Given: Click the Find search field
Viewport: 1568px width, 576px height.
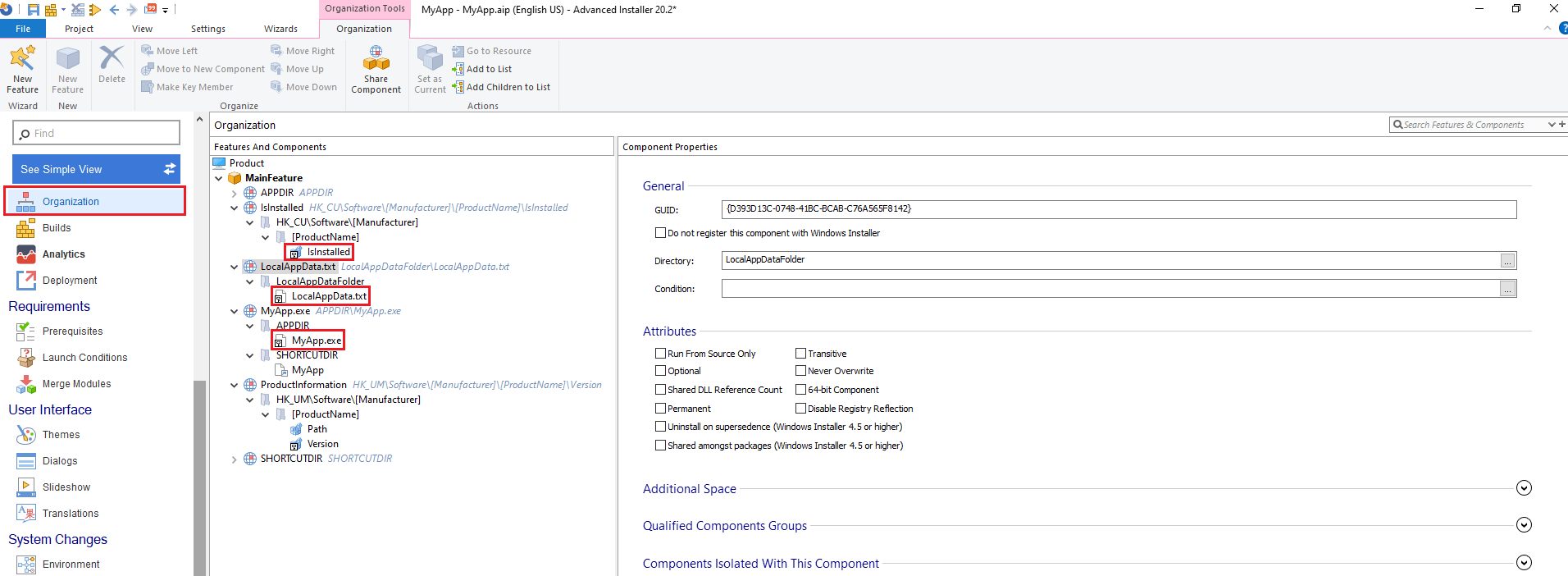Looking at the screenshot, I should [96, 133].
